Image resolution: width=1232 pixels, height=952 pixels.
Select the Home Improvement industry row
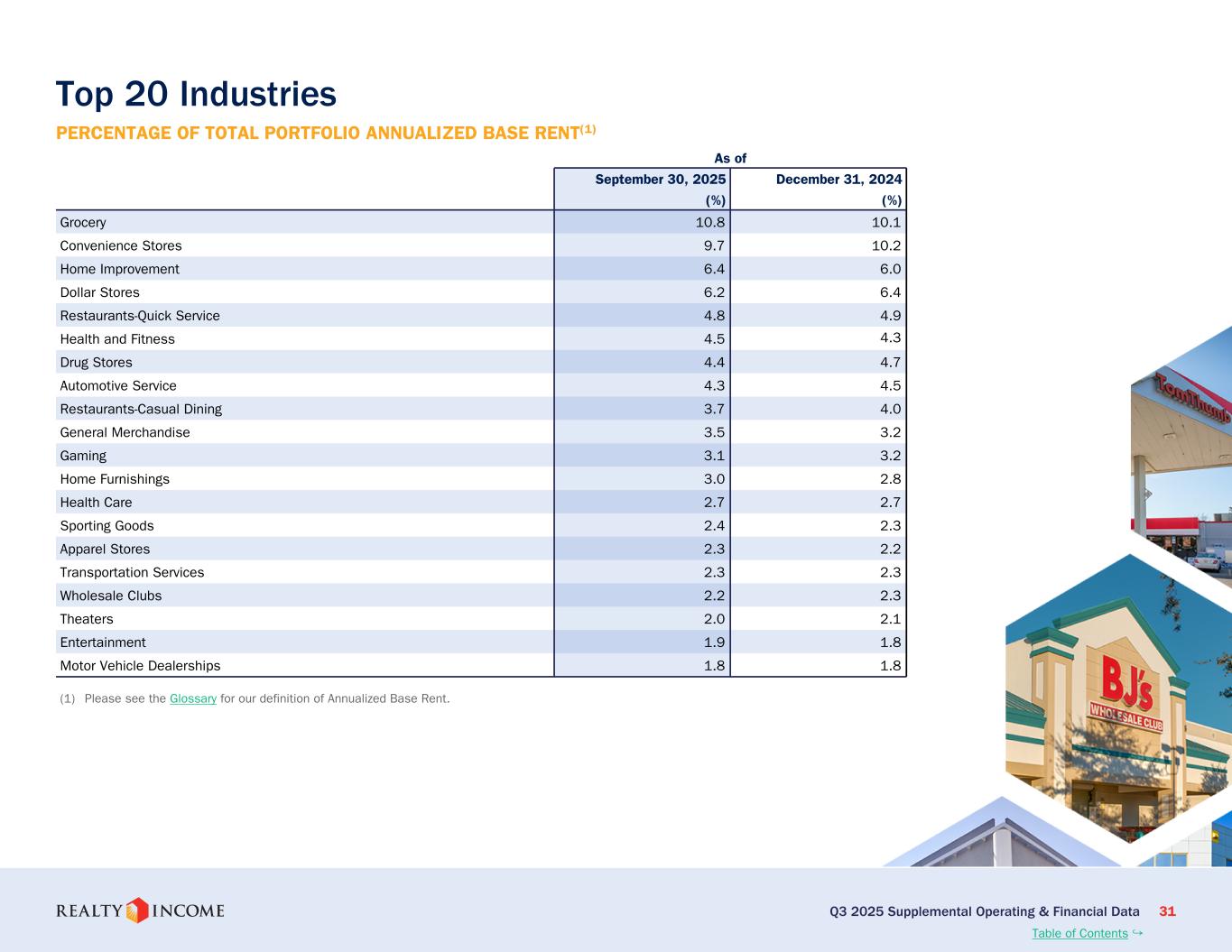(x=119, y=270)
